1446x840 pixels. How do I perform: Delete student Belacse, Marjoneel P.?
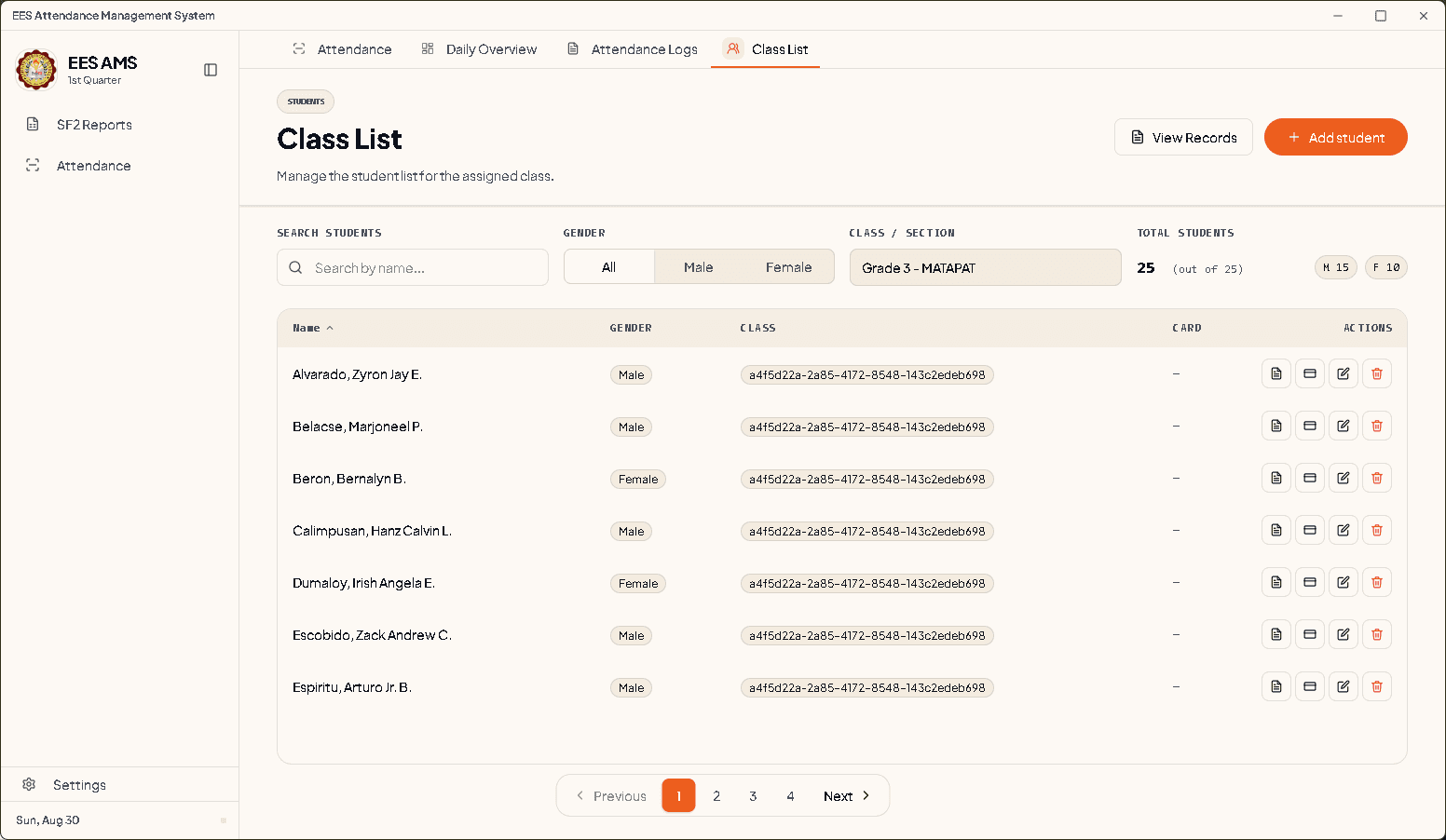[x=1377, y=426]
